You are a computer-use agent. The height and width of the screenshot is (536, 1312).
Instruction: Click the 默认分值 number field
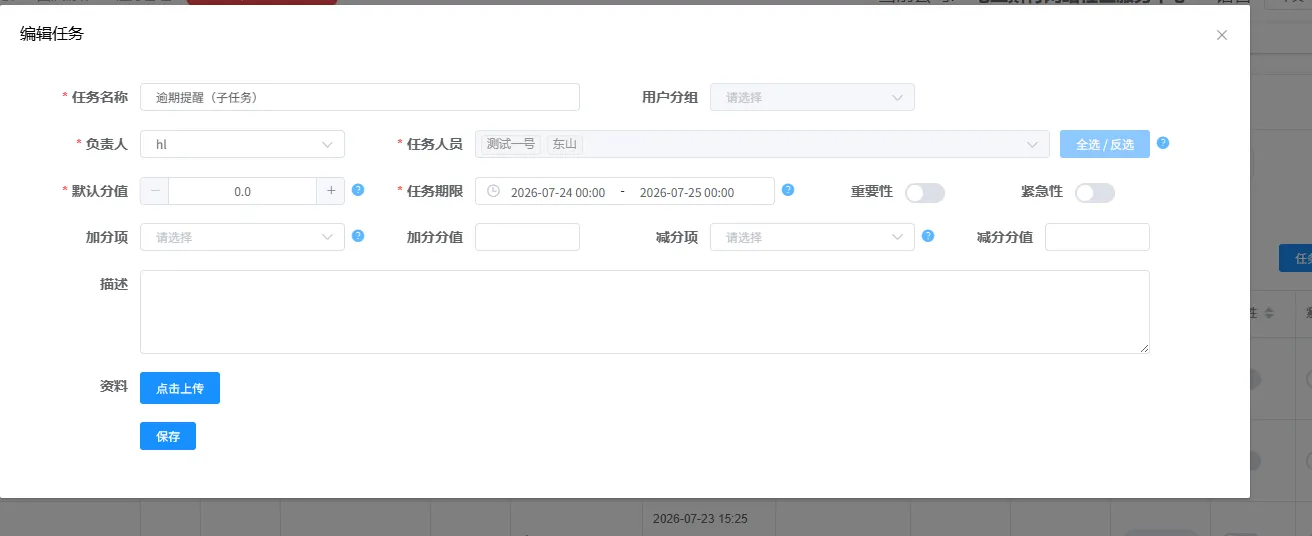click(x=242, y=191)
